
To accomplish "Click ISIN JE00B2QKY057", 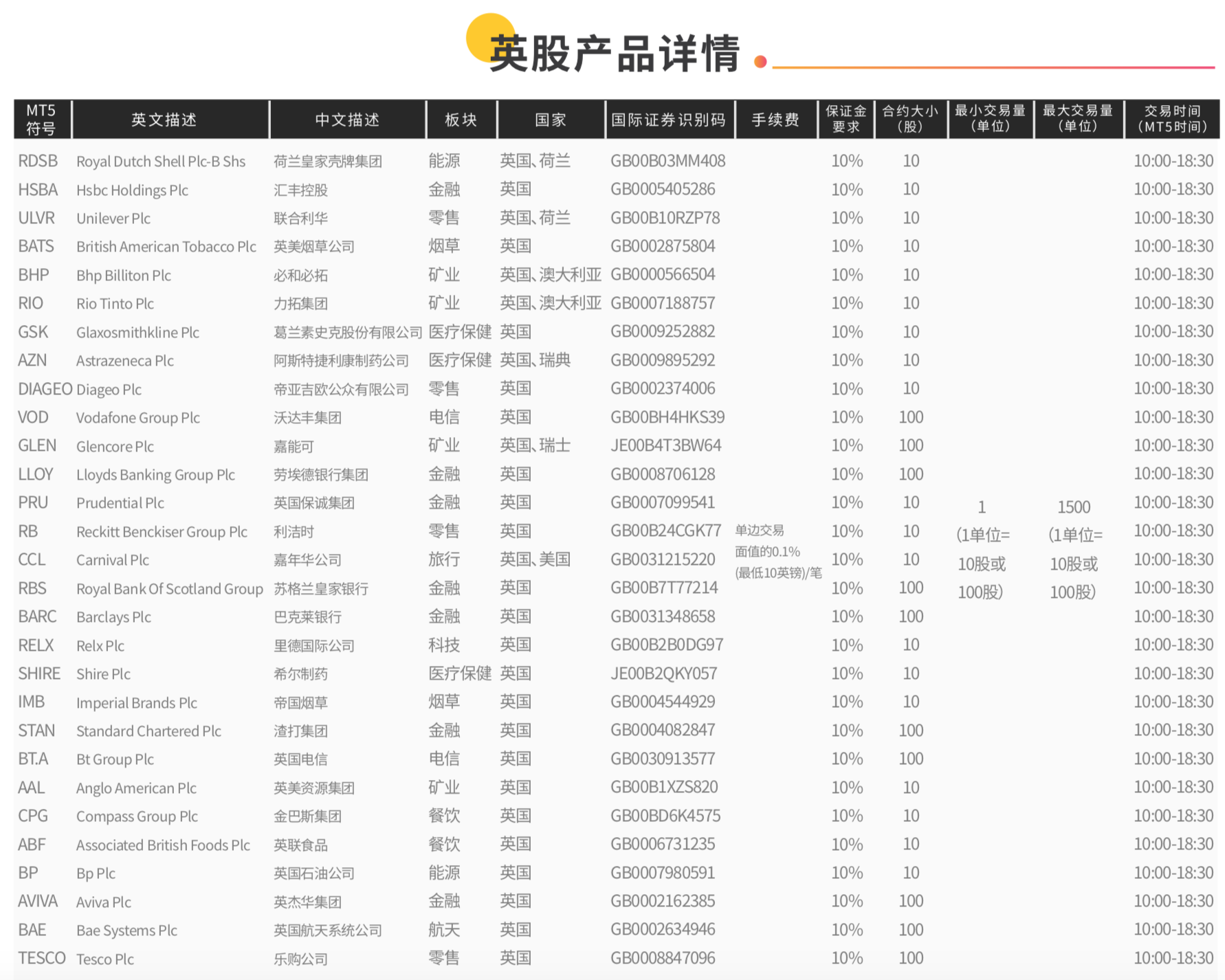I will pyautogui.click(x=664, y=673).
